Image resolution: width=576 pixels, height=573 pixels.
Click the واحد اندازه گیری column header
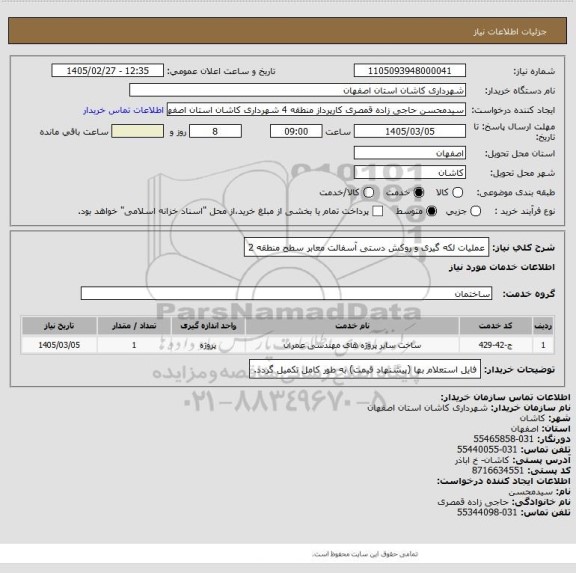click(208, 326)
